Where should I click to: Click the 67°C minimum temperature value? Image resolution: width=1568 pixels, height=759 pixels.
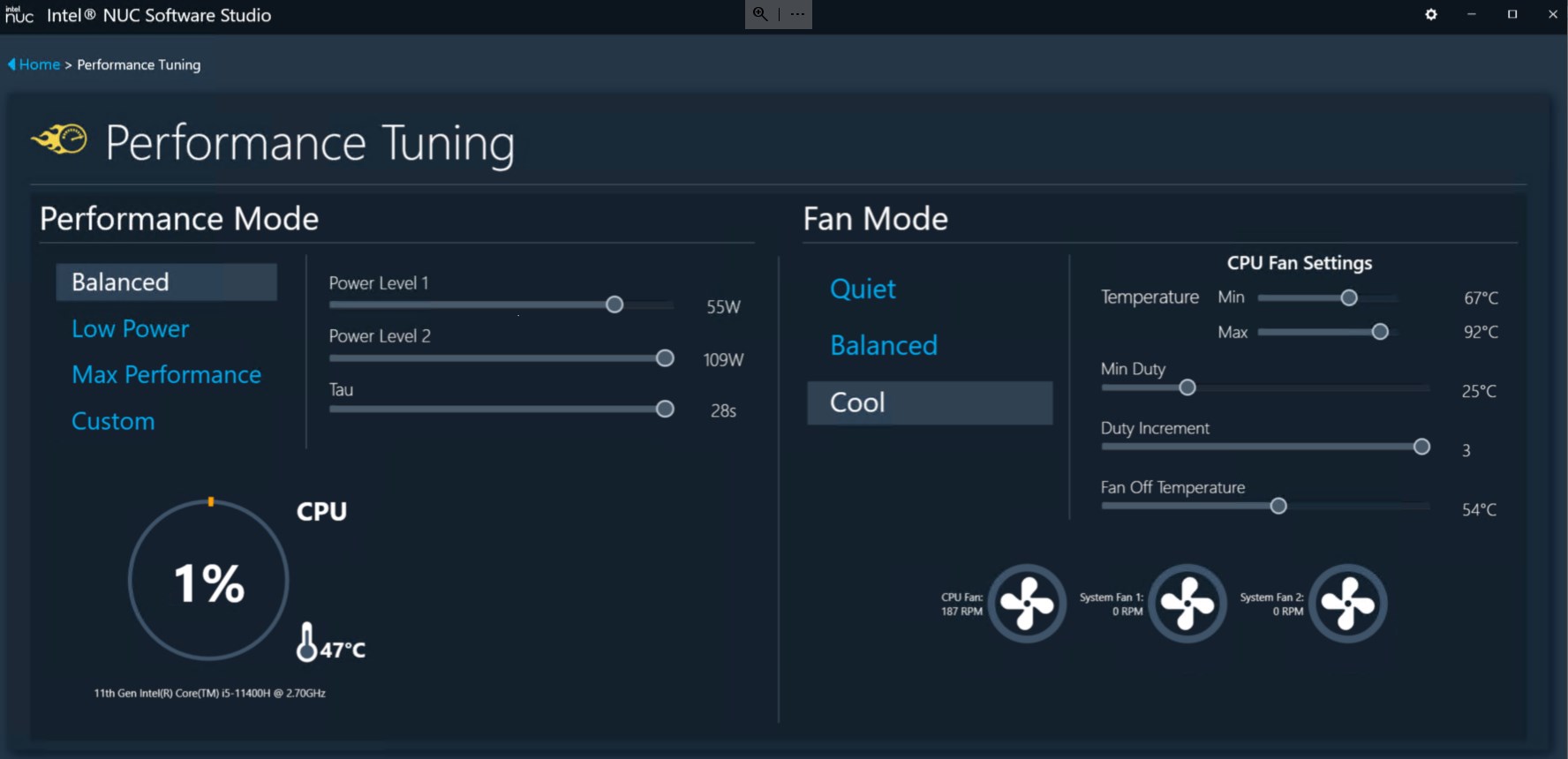1481,298
